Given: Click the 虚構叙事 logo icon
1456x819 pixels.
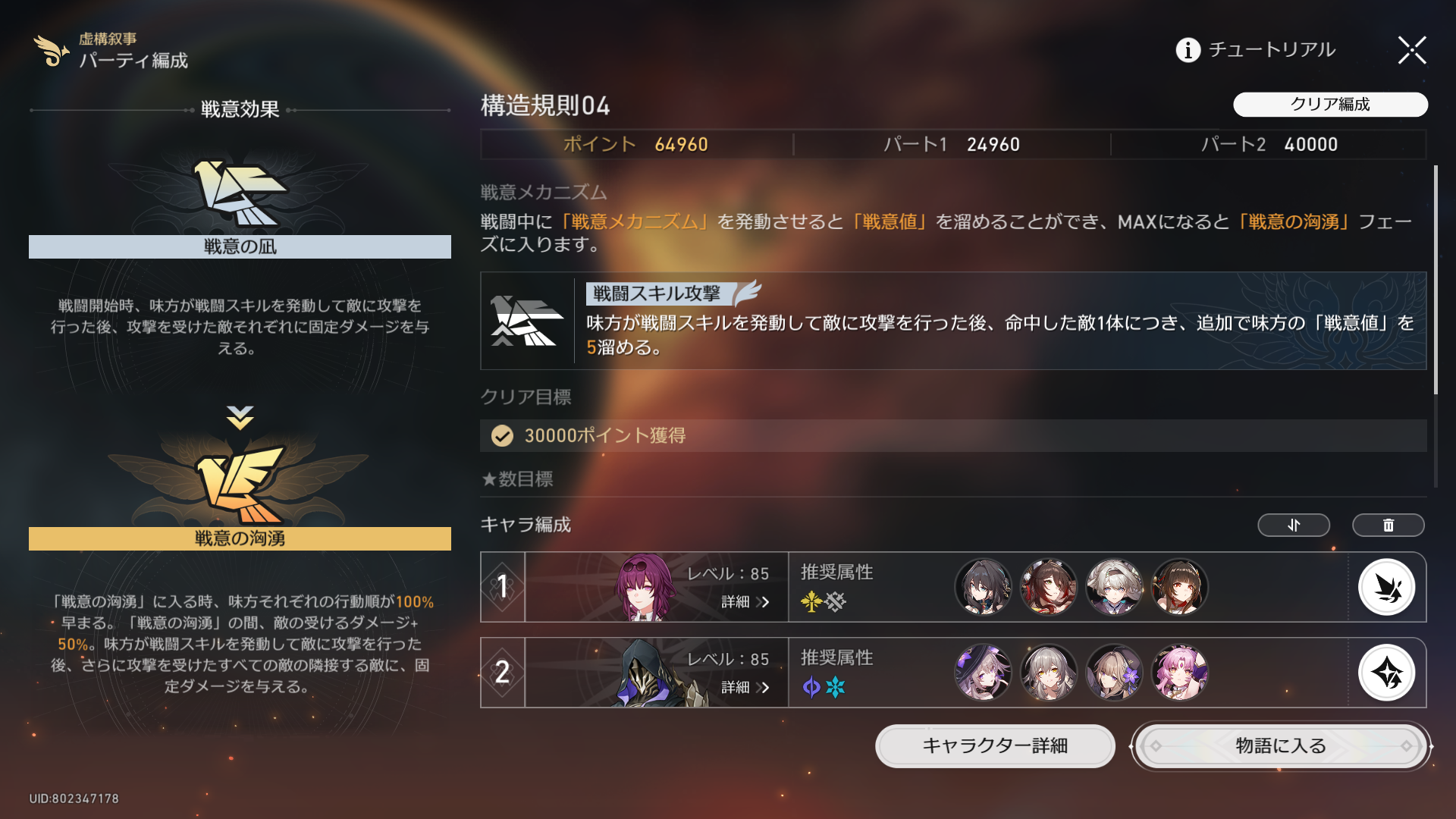Looking at the screenshot, I should pos(52,50).
